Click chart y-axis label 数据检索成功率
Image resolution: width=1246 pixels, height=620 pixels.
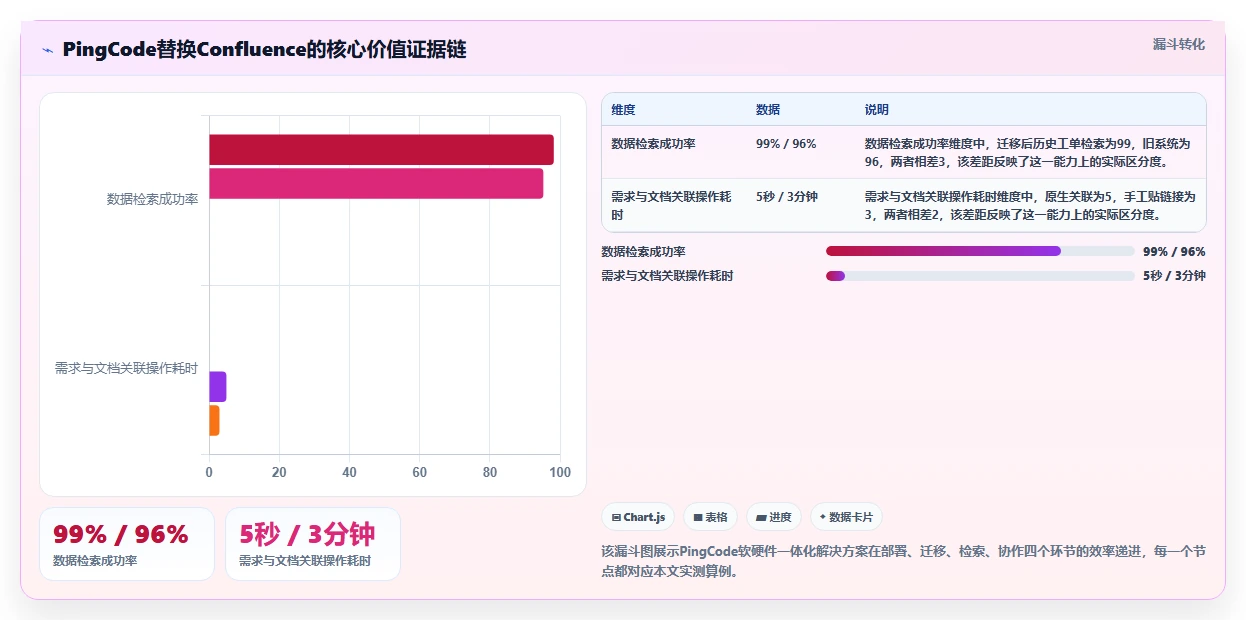[152, 199]
